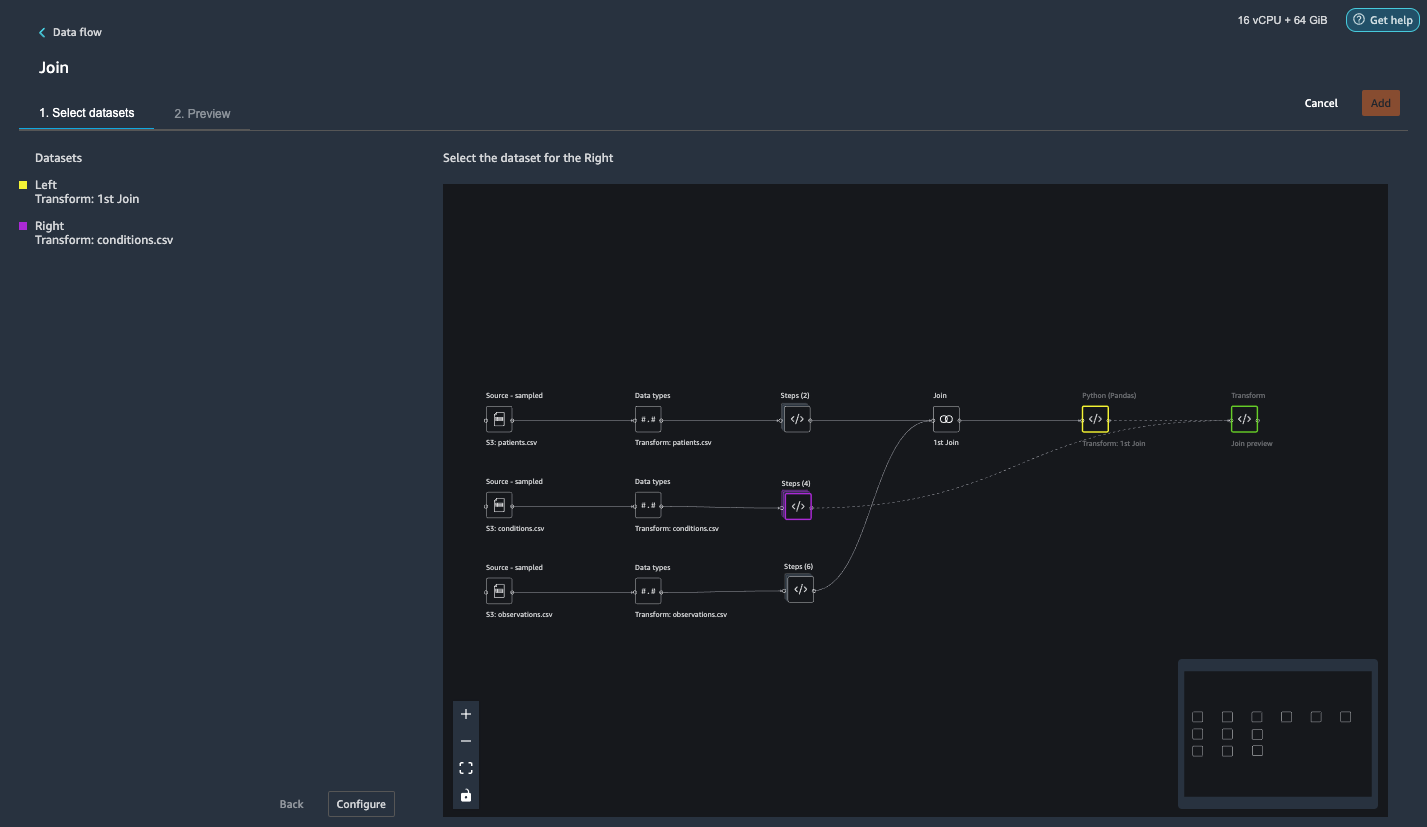
Task: Choose the Steps (6) transform node
Action: click(800, 590)
